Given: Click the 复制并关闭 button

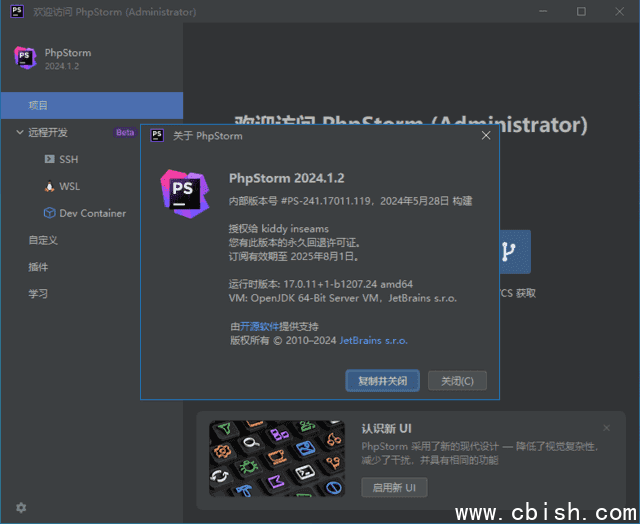Looking at the screenshot, I should pos(382,381).
